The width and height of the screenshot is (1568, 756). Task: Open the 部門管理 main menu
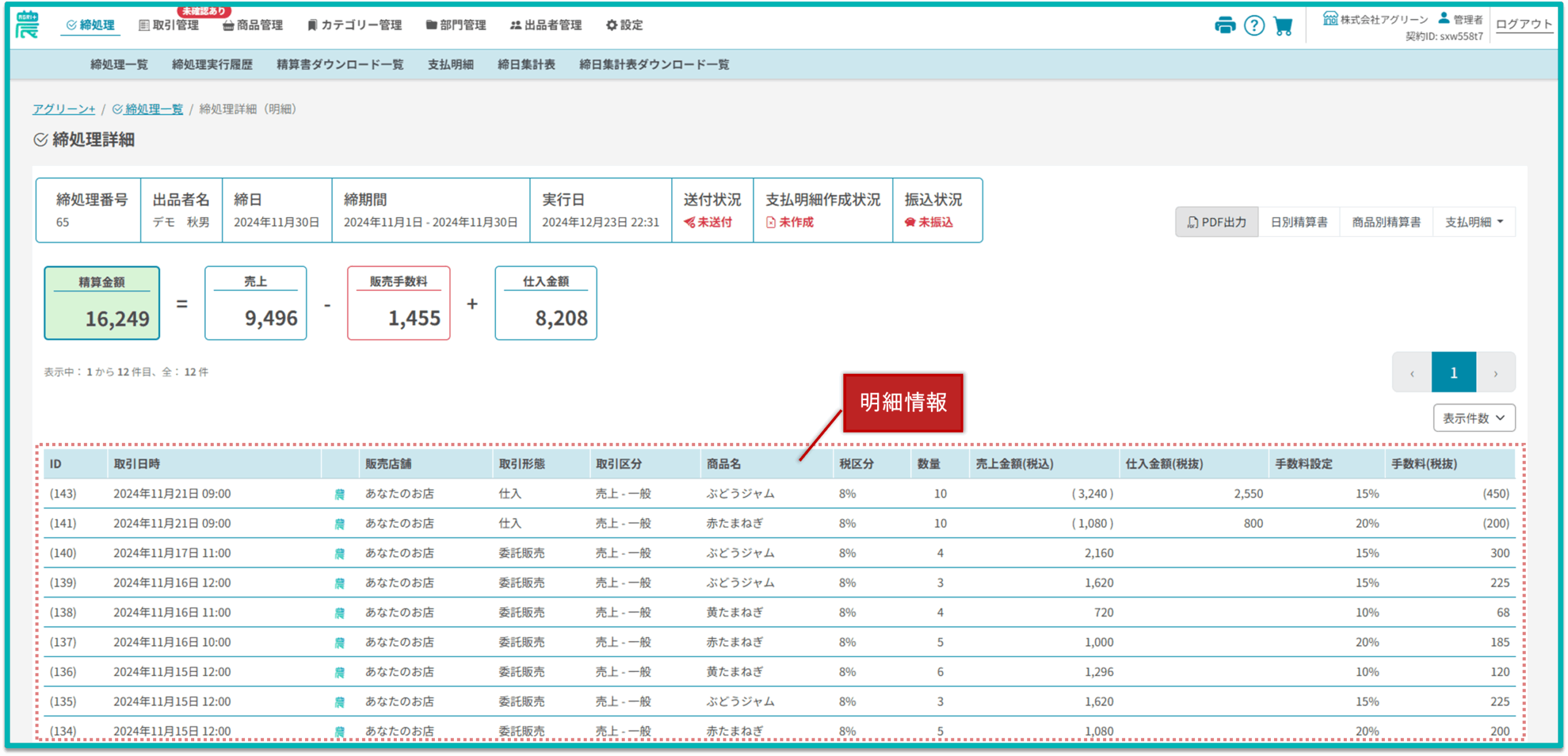(456, 25)
